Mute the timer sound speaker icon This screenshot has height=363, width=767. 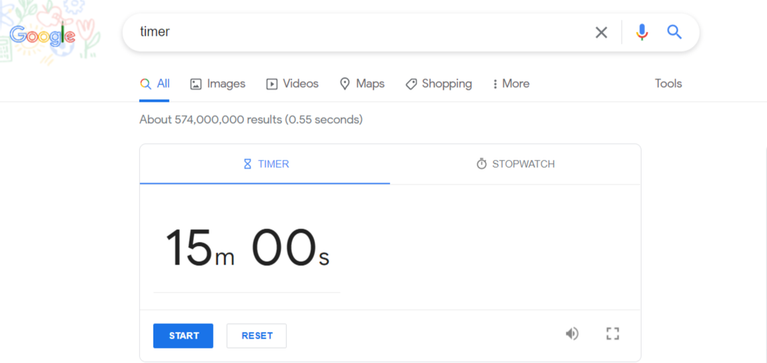pyautogui.click(x=572, y=334)
